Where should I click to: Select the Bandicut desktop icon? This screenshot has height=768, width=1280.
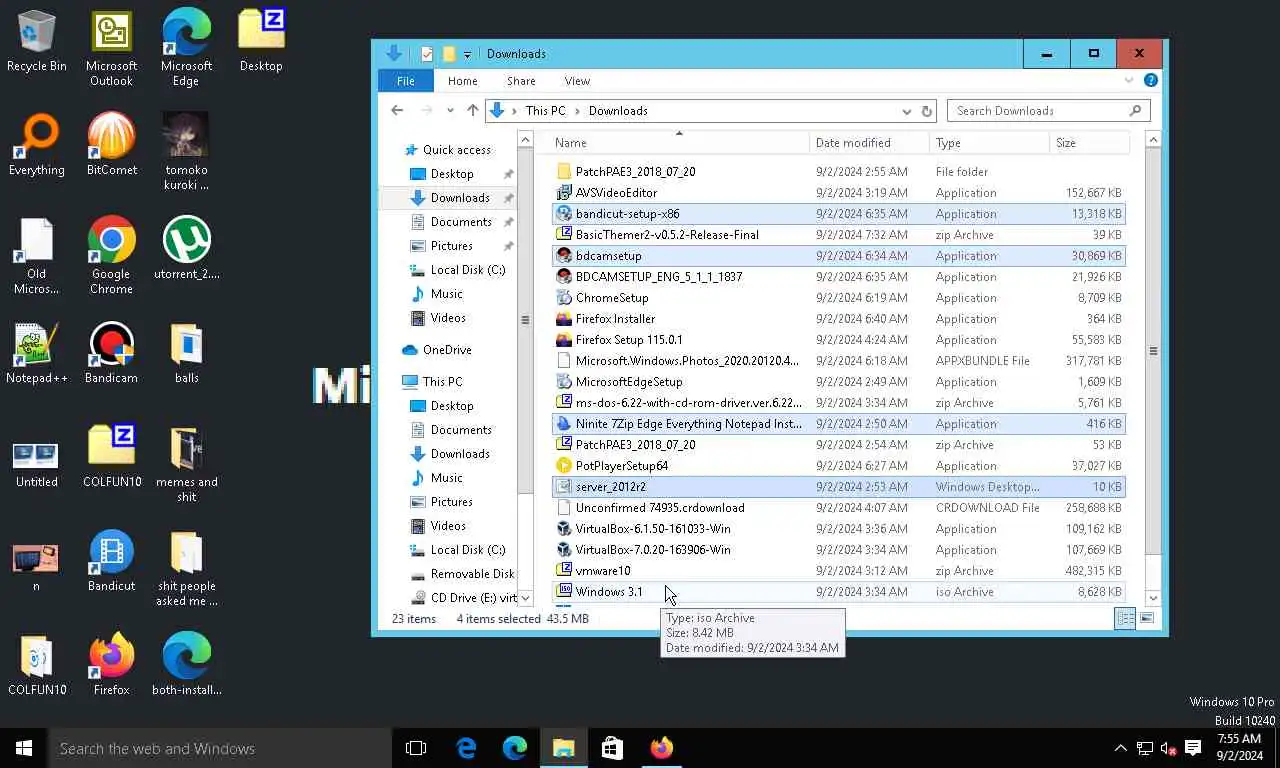(111, 561)
